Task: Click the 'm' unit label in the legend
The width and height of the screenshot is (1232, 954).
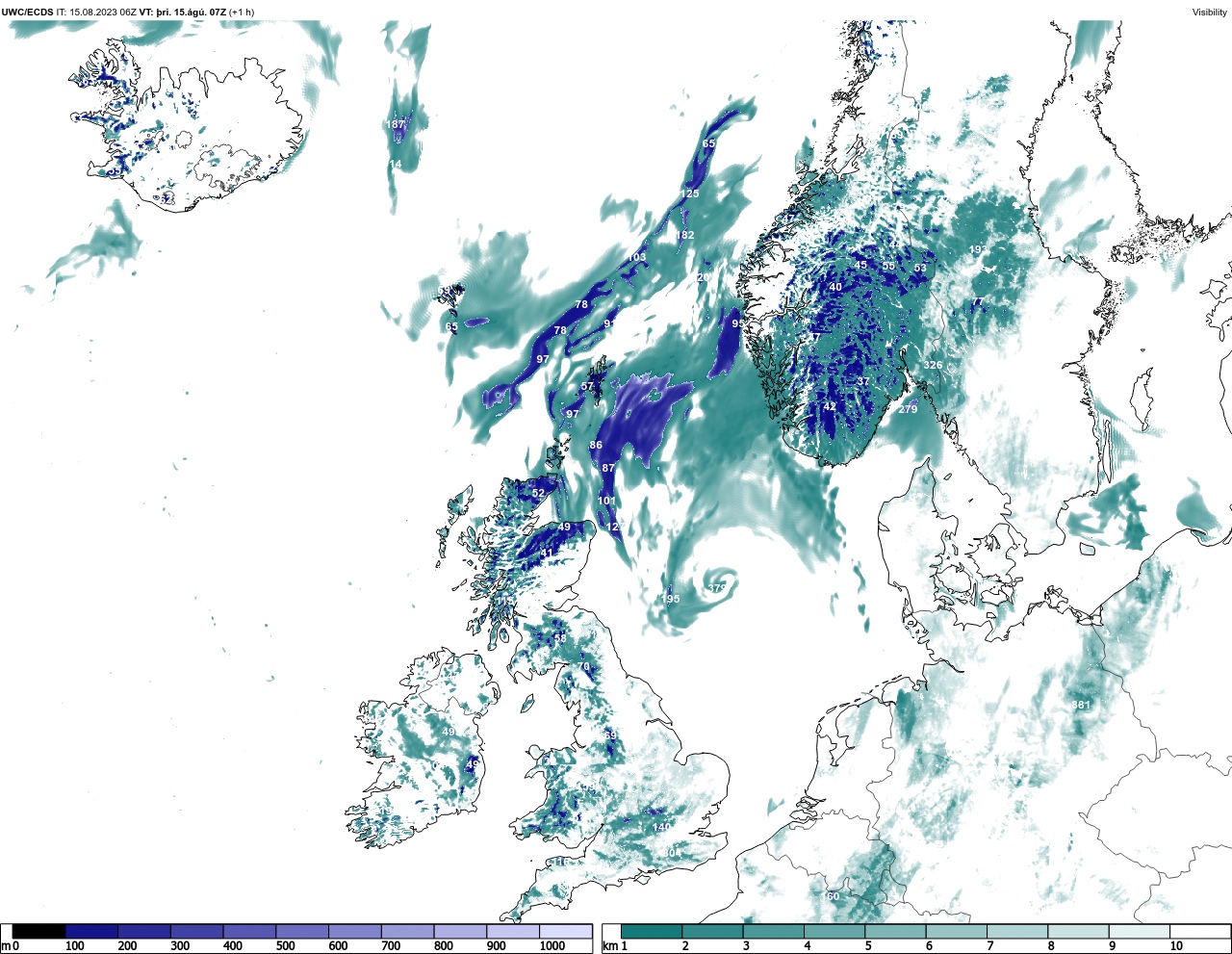Action: (6, 946)
